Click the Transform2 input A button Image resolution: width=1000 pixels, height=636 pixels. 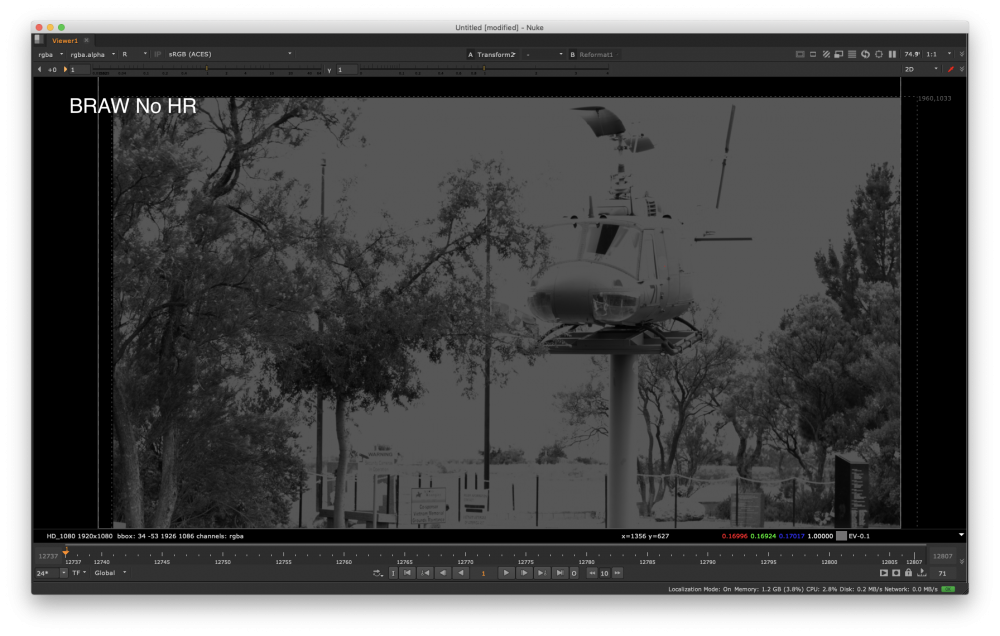click(x=494, y=54)
